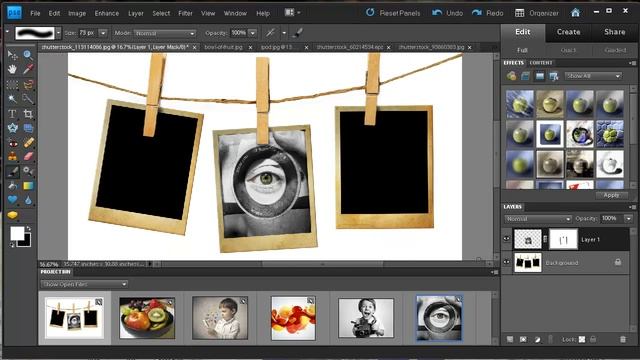This screenshot has width=640, height=360.
Task: Click the Apply button in Effects
Action: 611,195
